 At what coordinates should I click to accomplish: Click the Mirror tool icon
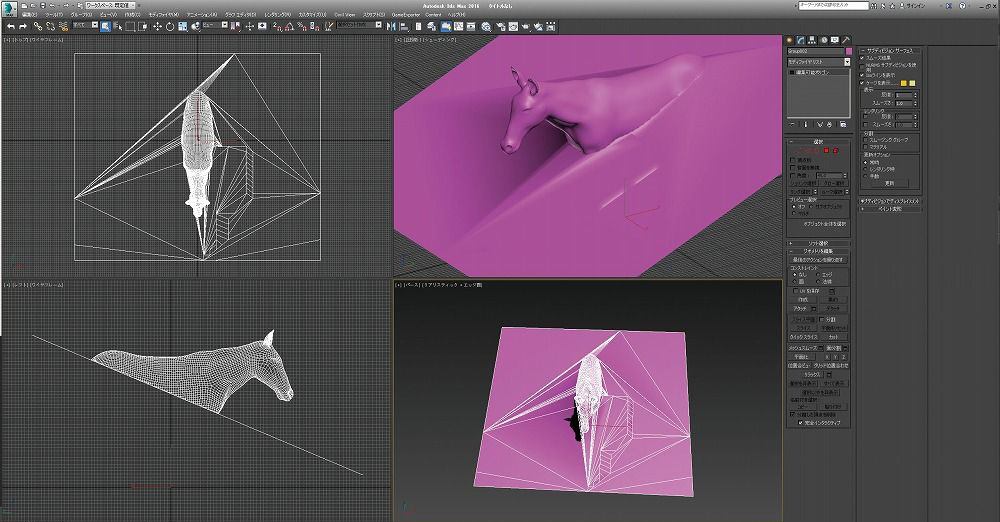[390, 26]
